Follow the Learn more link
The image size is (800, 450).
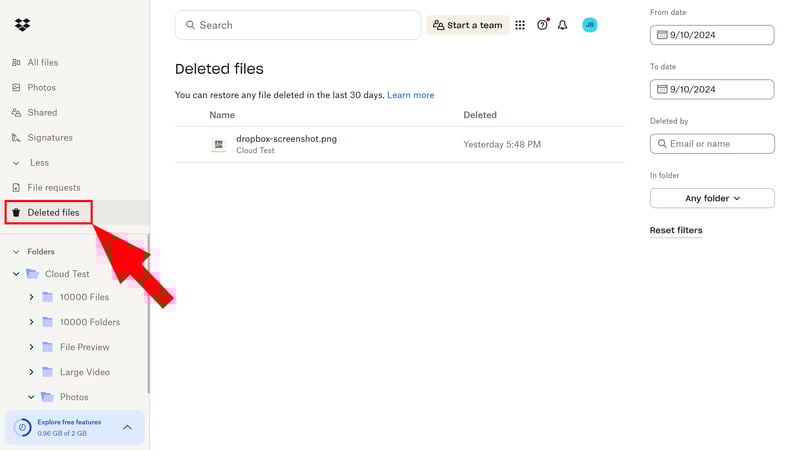[x=411, y=95]
